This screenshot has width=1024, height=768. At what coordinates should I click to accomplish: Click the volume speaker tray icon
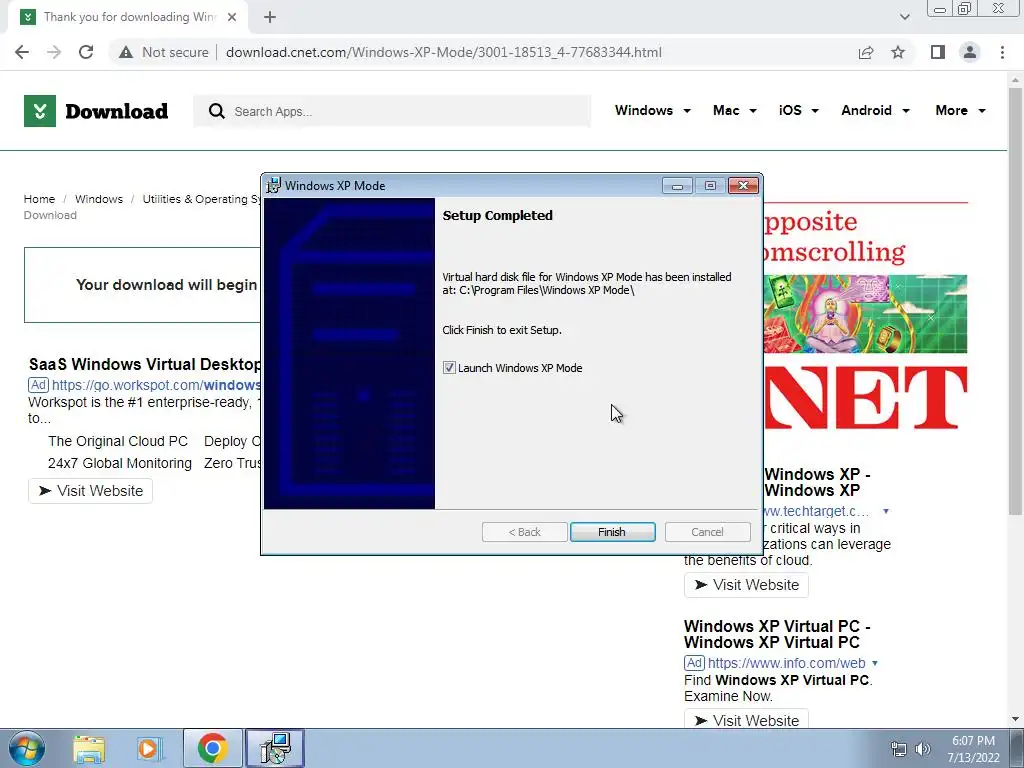coord(922,749)
